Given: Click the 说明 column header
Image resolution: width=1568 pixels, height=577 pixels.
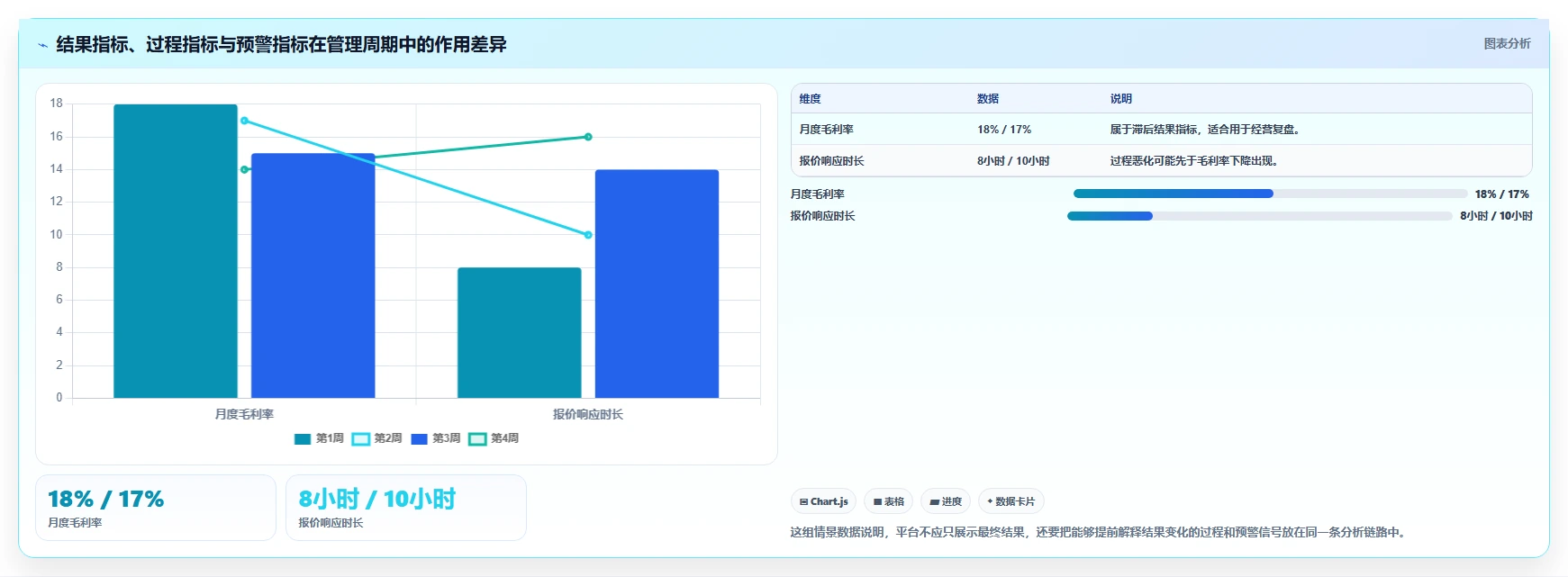Looking at the screenshot, I should click(x=1120, y=99).
